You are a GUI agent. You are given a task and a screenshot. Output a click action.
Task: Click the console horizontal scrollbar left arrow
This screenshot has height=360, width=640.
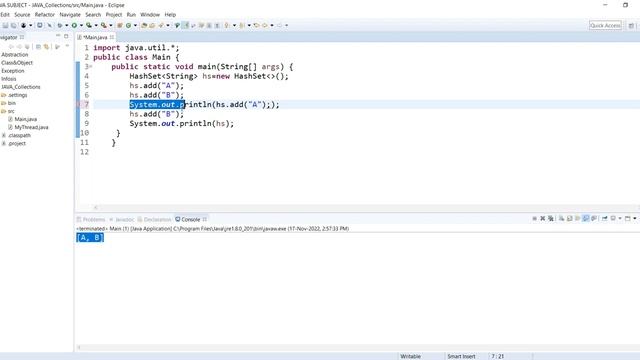pyautogui.click(x=79, y=348)
